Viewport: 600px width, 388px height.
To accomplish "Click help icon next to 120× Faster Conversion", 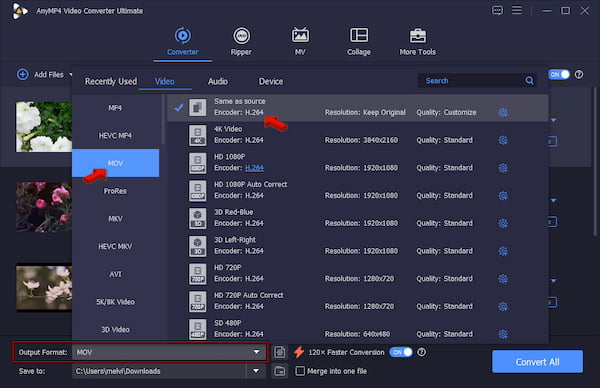I will tap(421, 352).
